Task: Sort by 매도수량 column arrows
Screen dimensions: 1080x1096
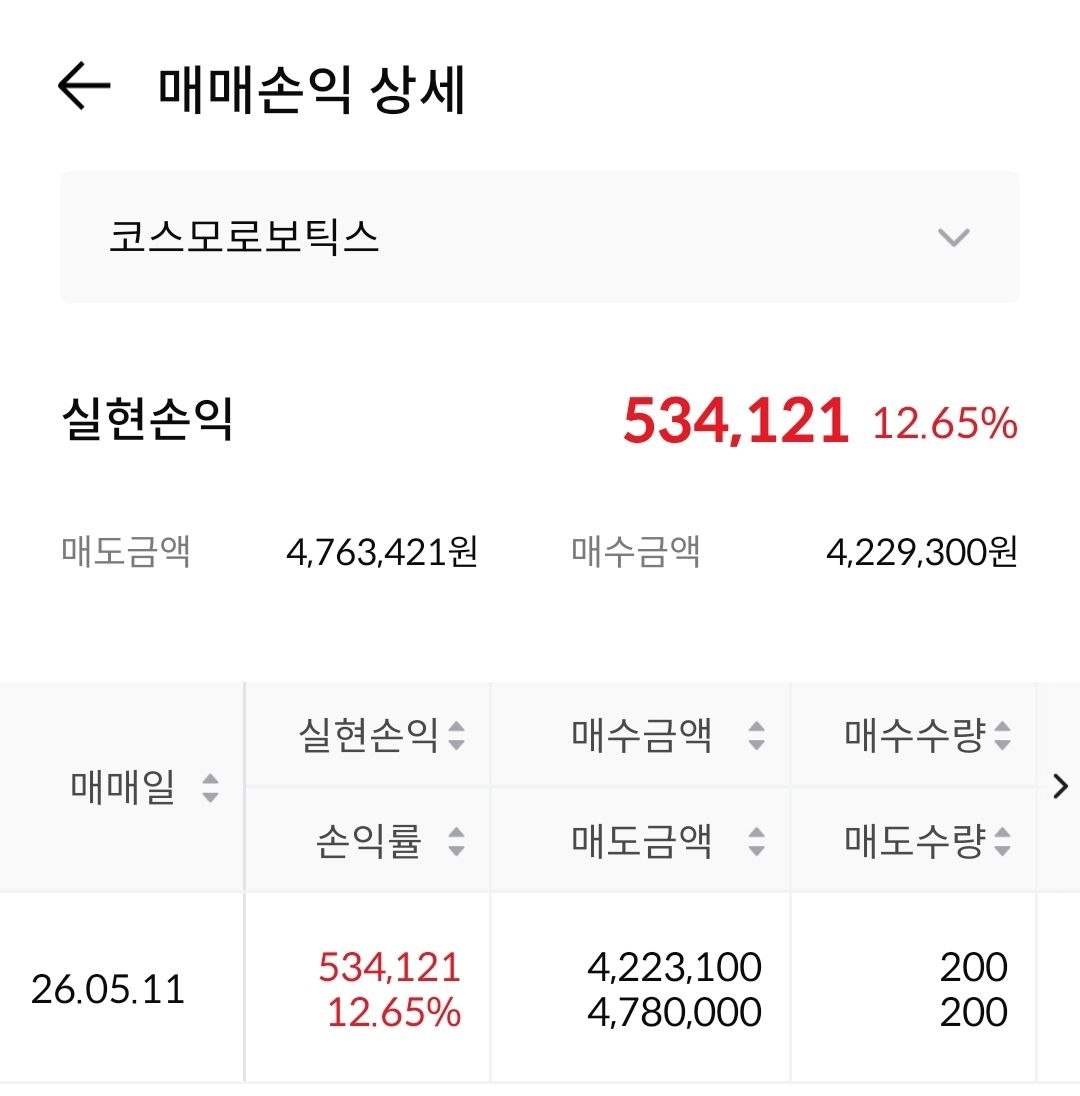Action: 1002,841
